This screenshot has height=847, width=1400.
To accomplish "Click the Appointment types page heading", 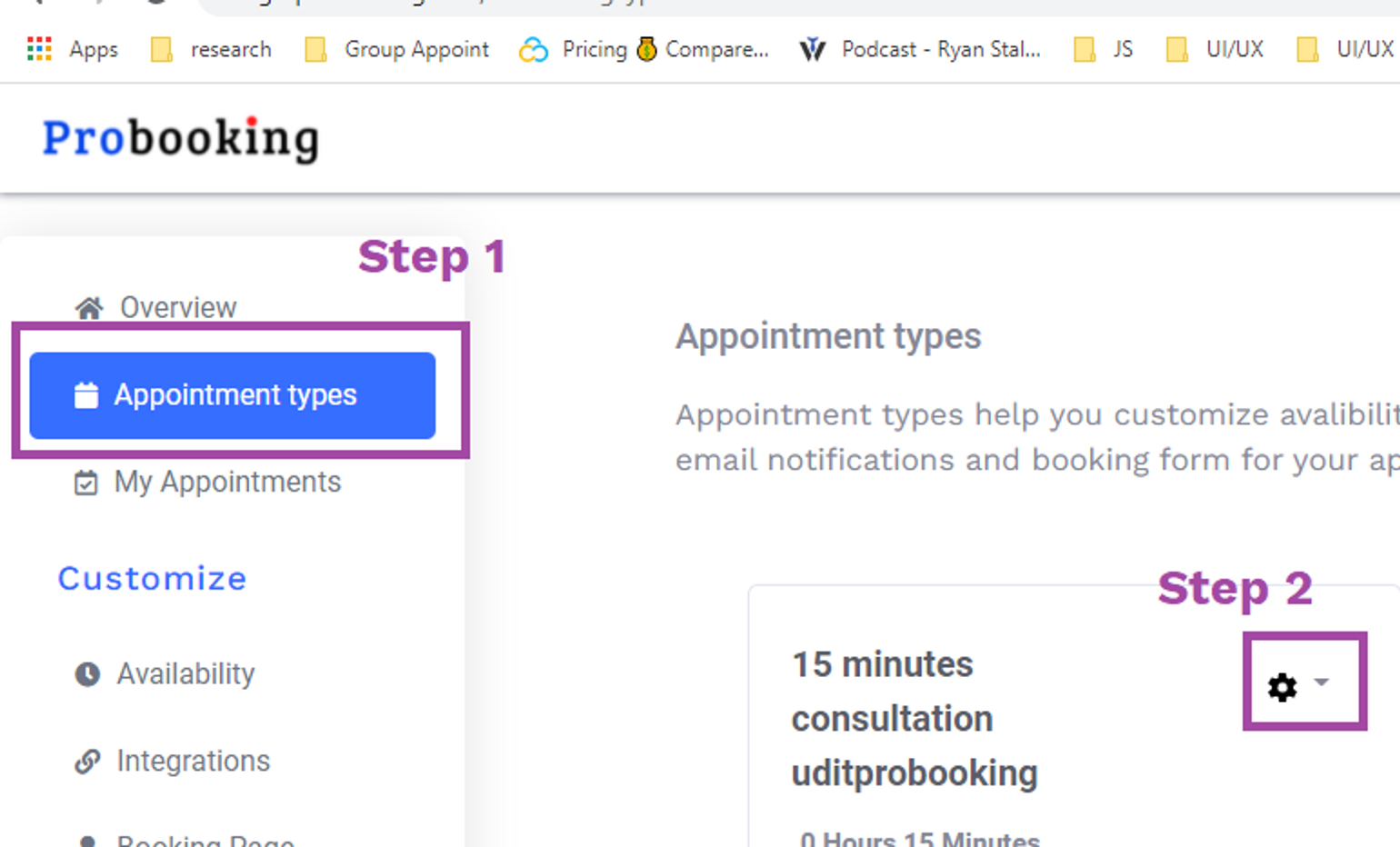I will point(828,337).
